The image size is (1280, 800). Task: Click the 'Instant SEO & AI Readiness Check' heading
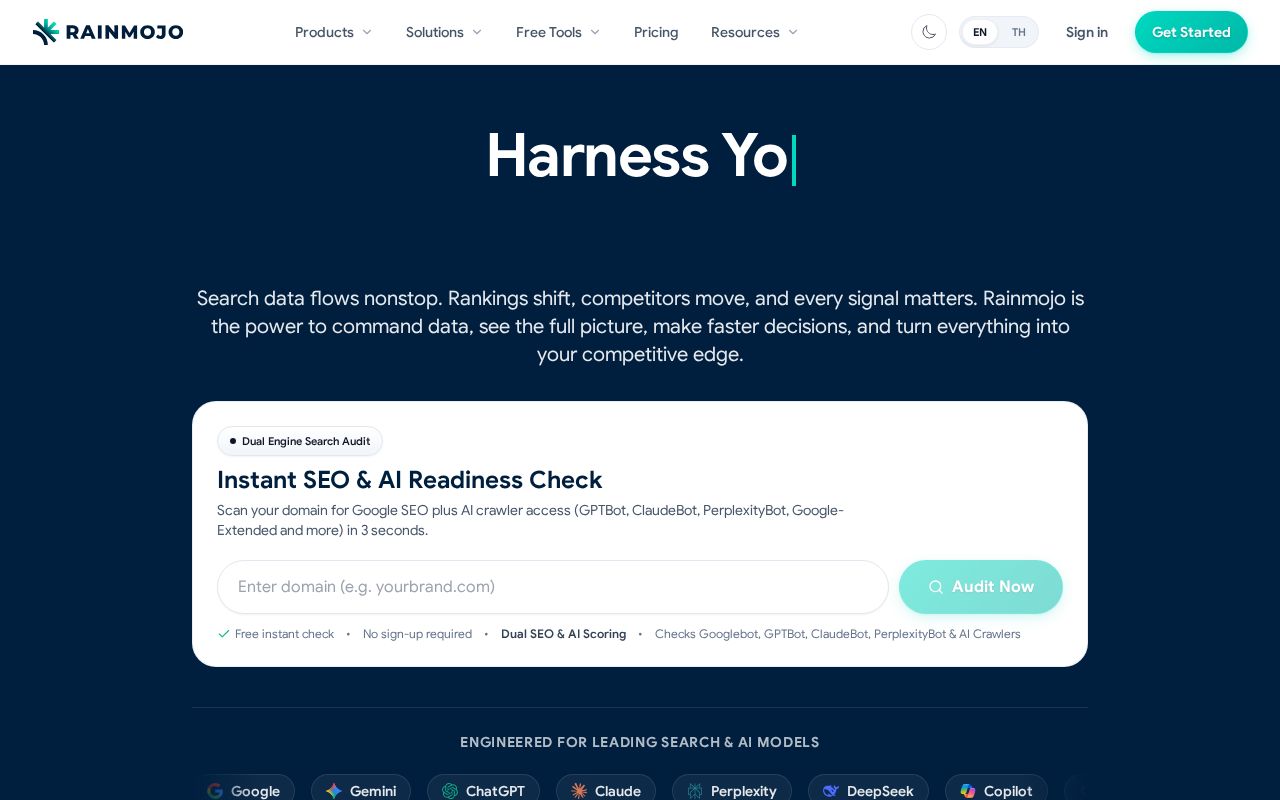(410, 480)
